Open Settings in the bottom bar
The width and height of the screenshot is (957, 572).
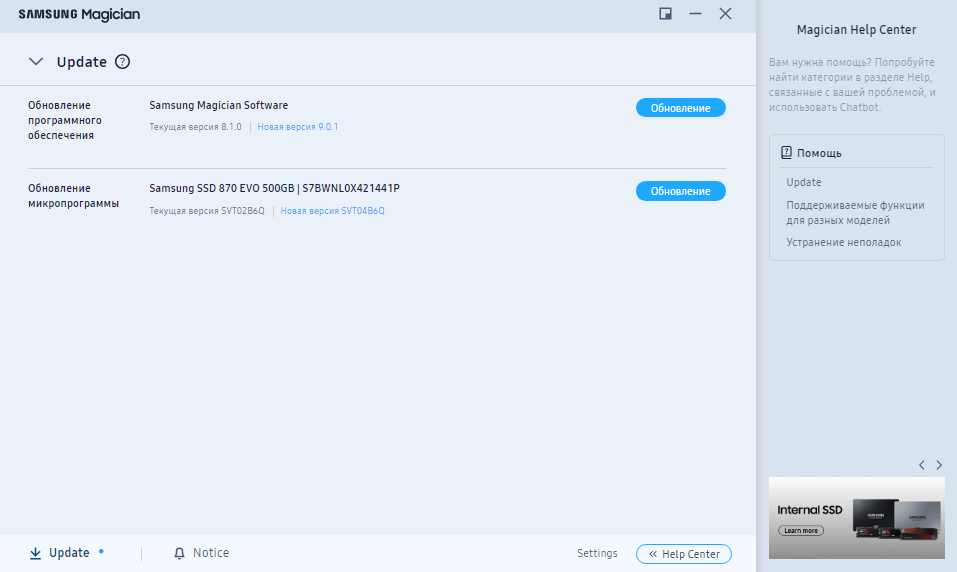(597, 553)
